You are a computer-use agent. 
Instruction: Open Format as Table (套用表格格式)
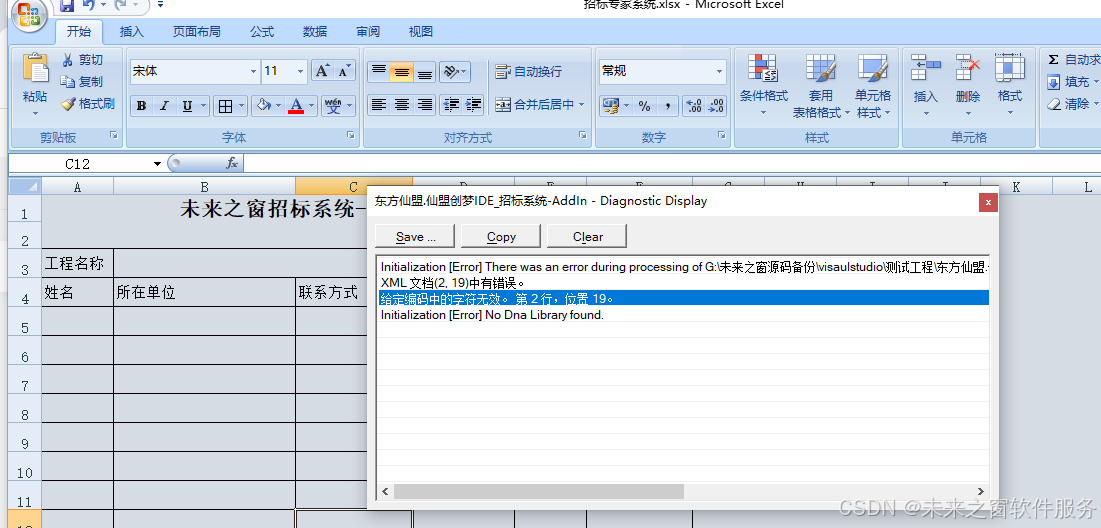coord(821,84)
